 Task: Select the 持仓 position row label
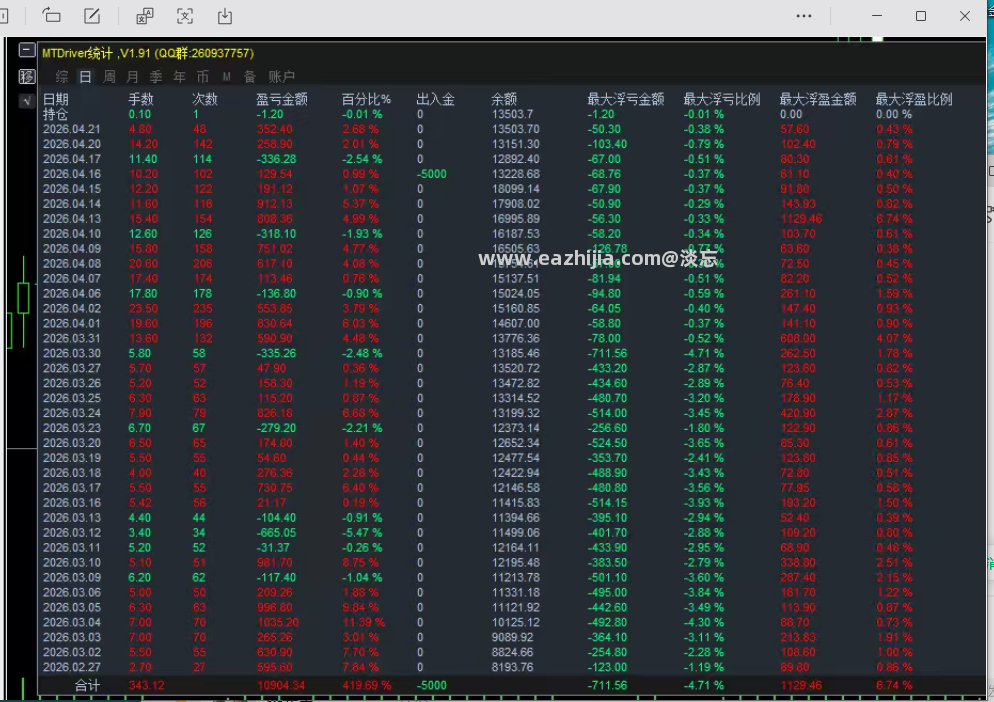(55, 114)
